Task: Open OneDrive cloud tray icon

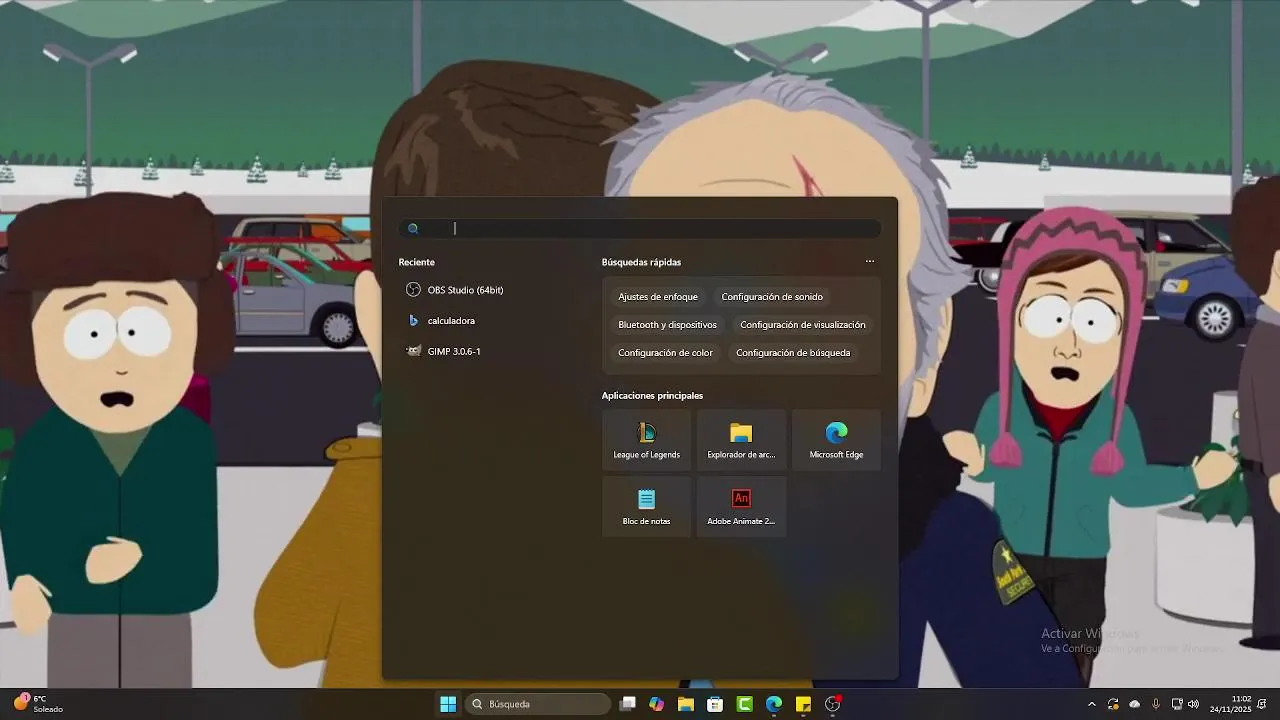Action: pyautogui.click(x=1134, y=704)
